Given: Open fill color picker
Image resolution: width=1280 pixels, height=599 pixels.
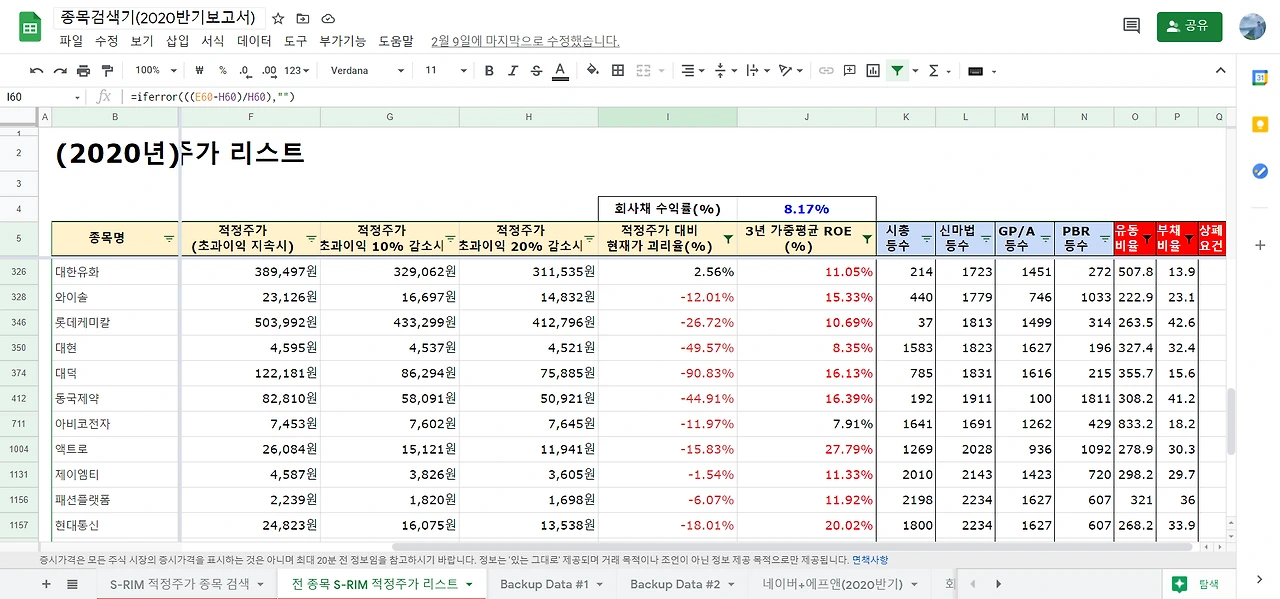Looking at the screenshot, I should (x=593, y=71).
